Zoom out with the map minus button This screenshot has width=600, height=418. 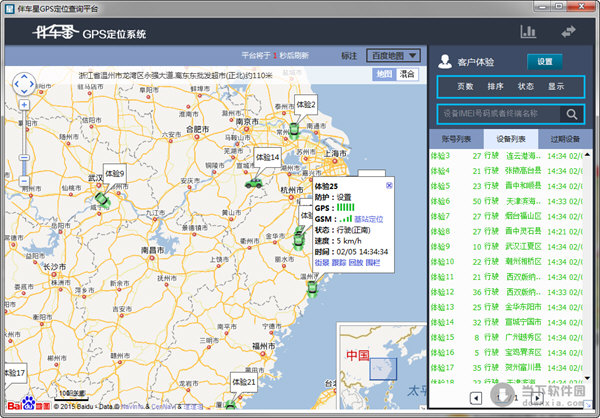click(x=24, y=181)
